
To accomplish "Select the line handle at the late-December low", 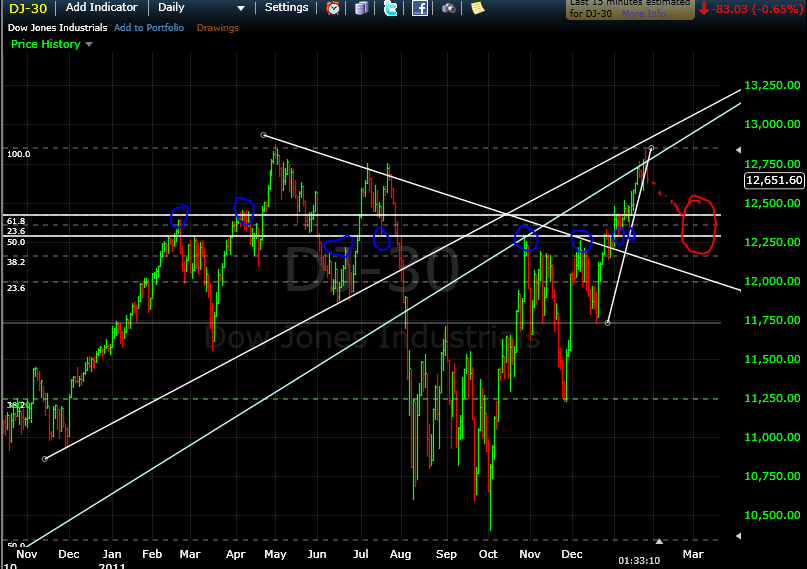I will (607, 323).
